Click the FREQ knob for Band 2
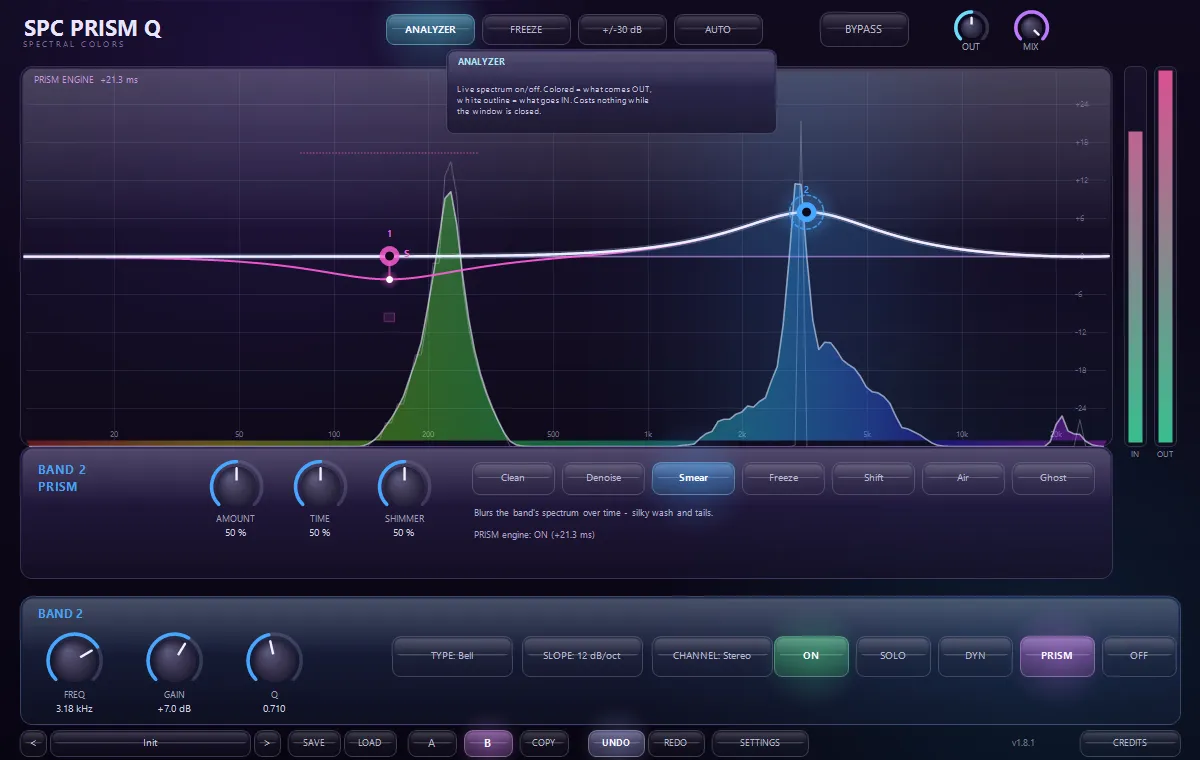The image size is (1200, 760). click(74, 660)
